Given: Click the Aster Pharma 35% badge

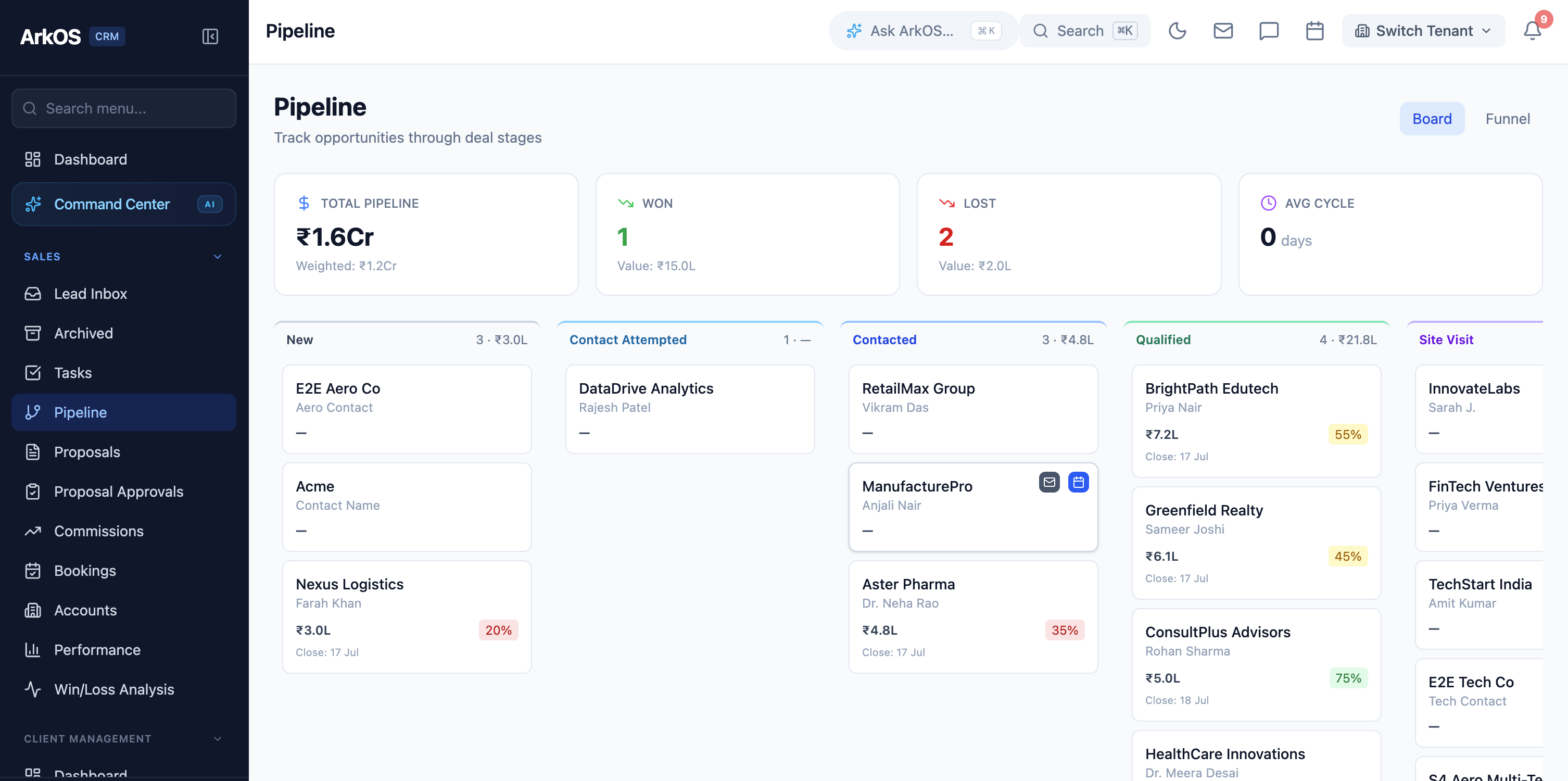Looking at the screenshot, I should [1065, 630].
